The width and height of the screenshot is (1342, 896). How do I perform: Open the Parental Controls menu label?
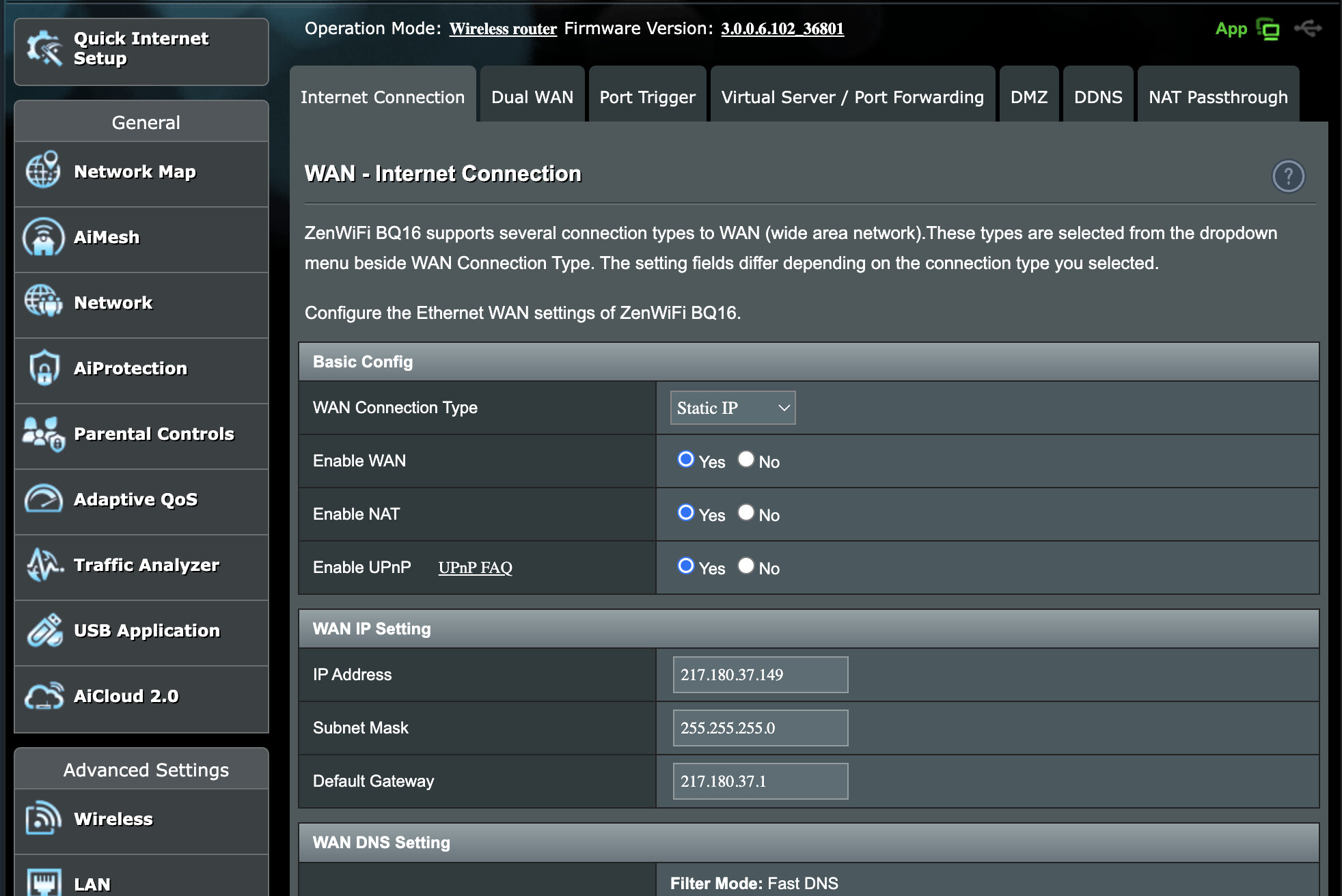click(x=154, y=434)
